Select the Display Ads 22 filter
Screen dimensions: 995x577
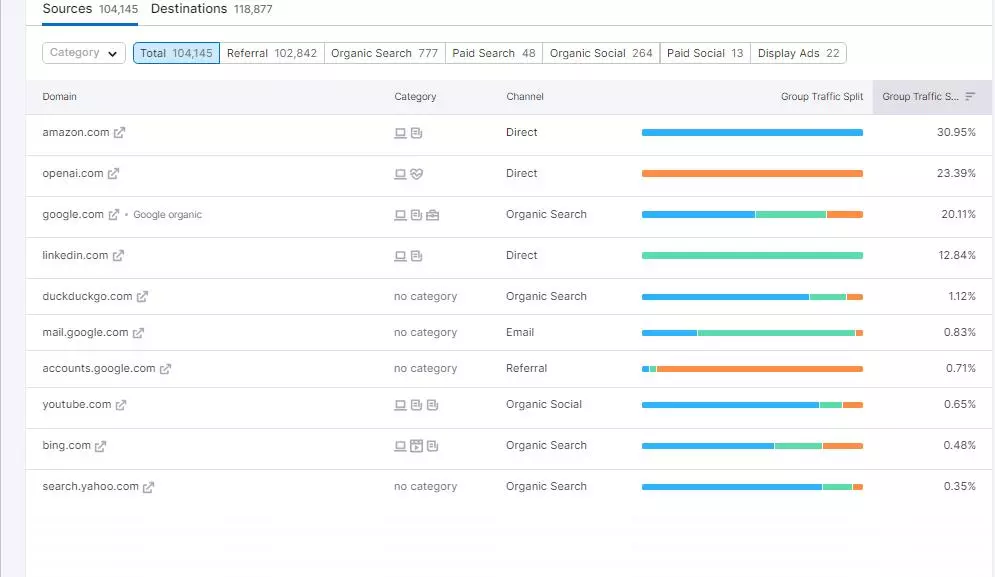(798, 53)
